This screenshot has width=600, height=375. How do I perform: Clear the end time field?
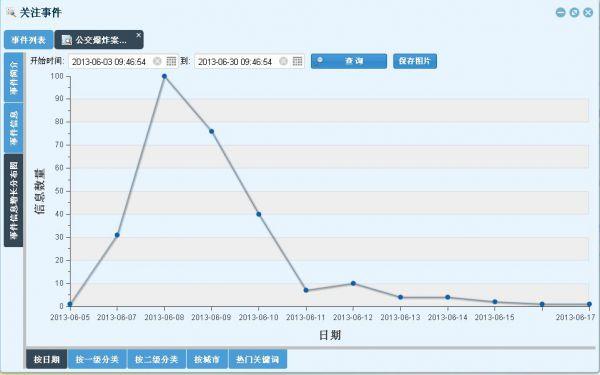click(x=283, y=61)
